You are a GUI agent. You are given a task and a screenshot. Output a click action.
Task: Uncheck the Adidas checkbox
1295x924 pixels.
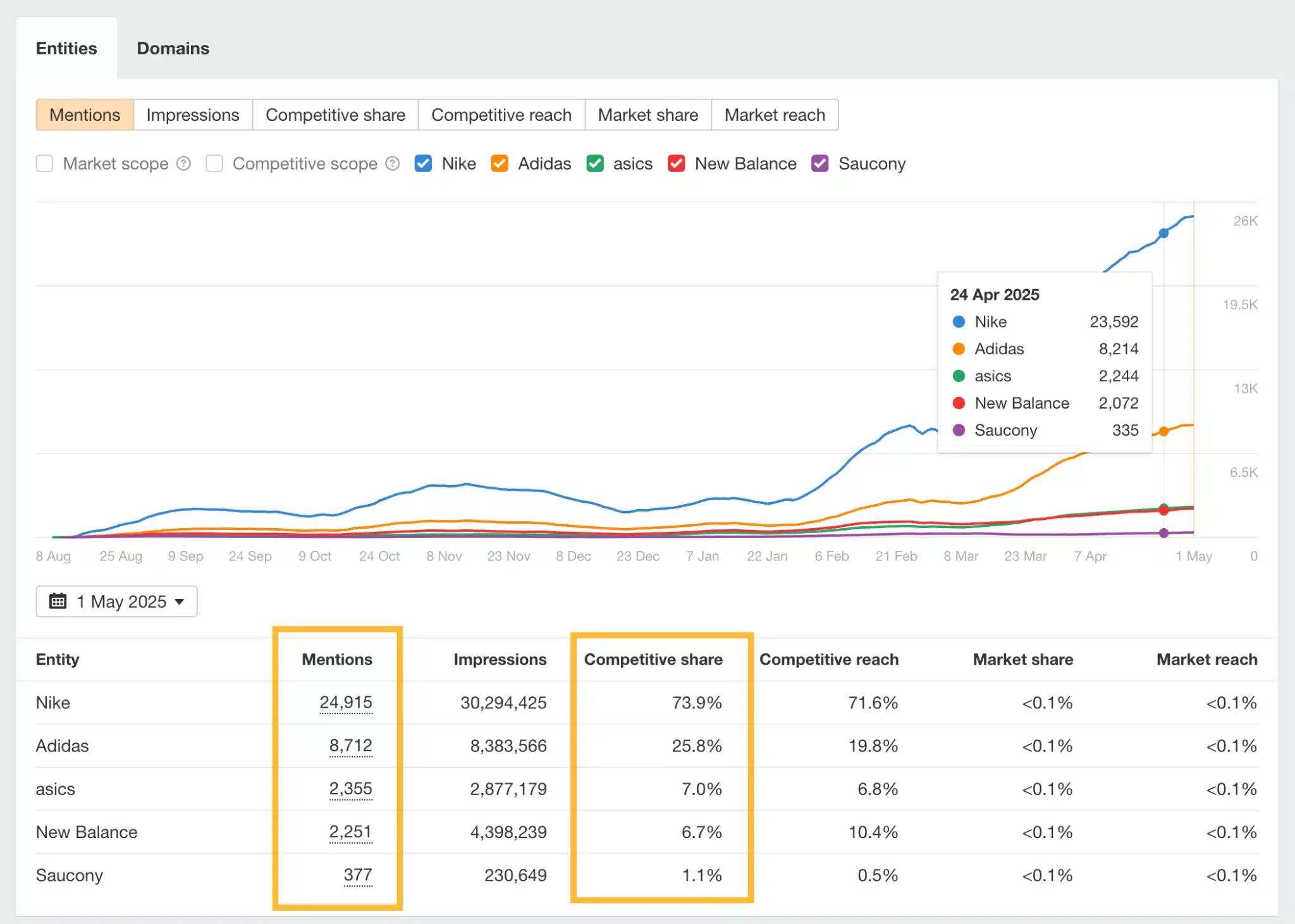click(x=500, y=164)
